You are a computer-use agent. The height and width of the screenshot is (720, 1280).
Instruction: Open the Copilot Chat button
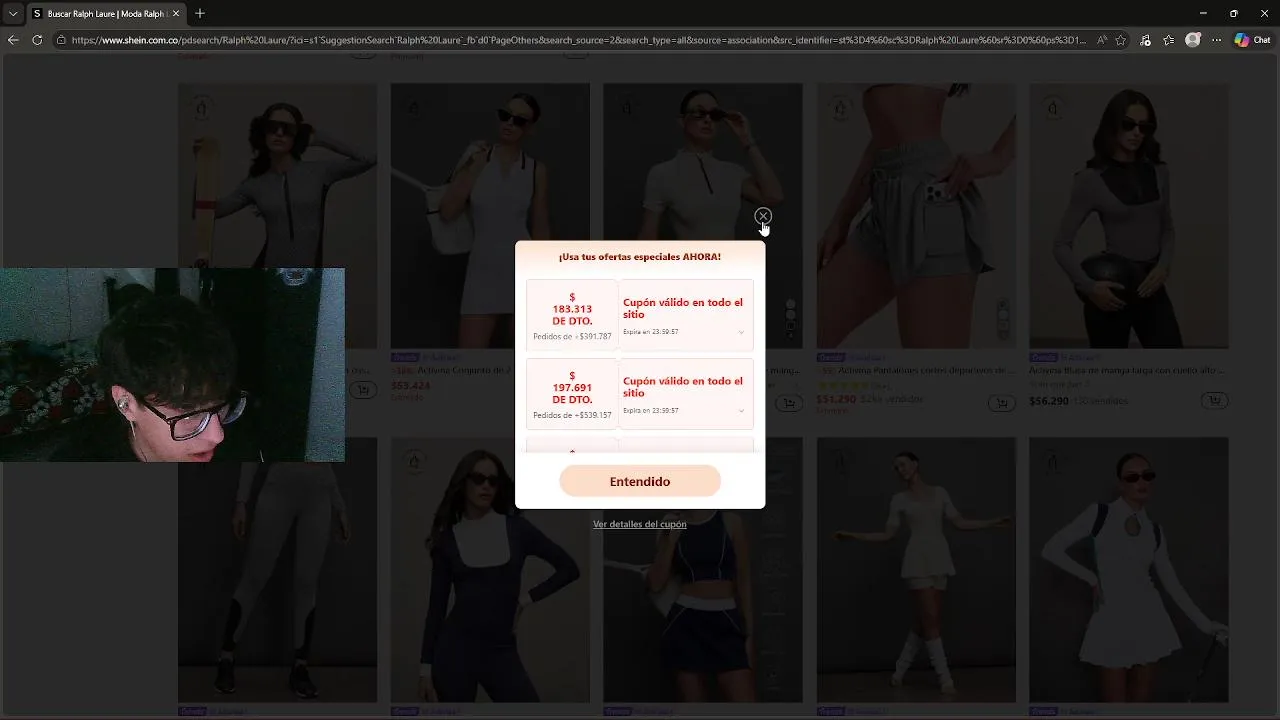pos(1253,40)
